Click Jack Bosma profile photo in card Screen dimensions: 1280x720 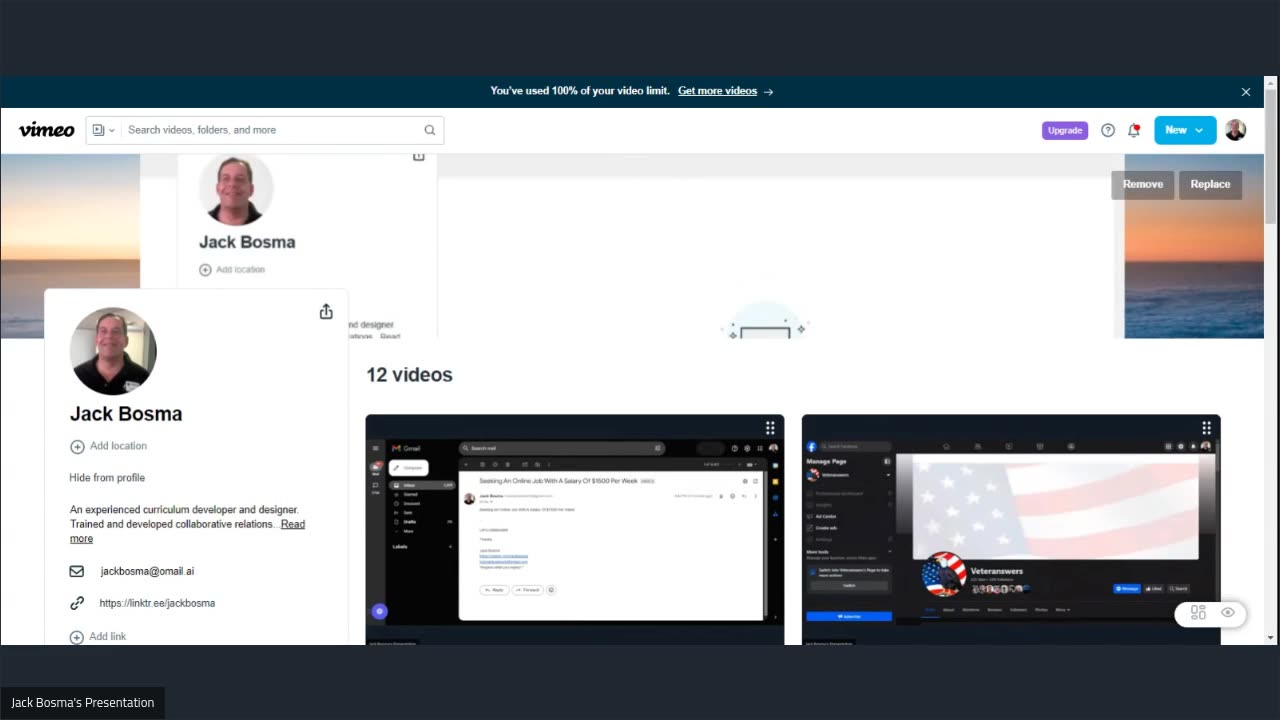[113, 351]
